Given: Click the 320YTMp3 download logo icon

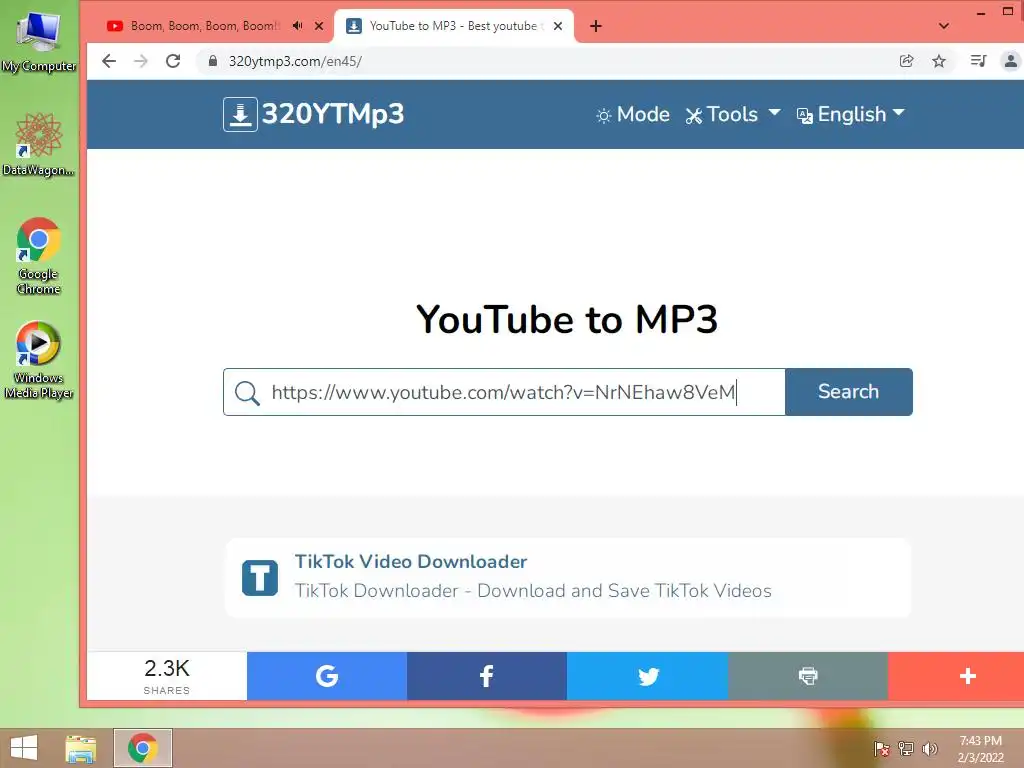Looking at the screenshot, I should (240, 114).
